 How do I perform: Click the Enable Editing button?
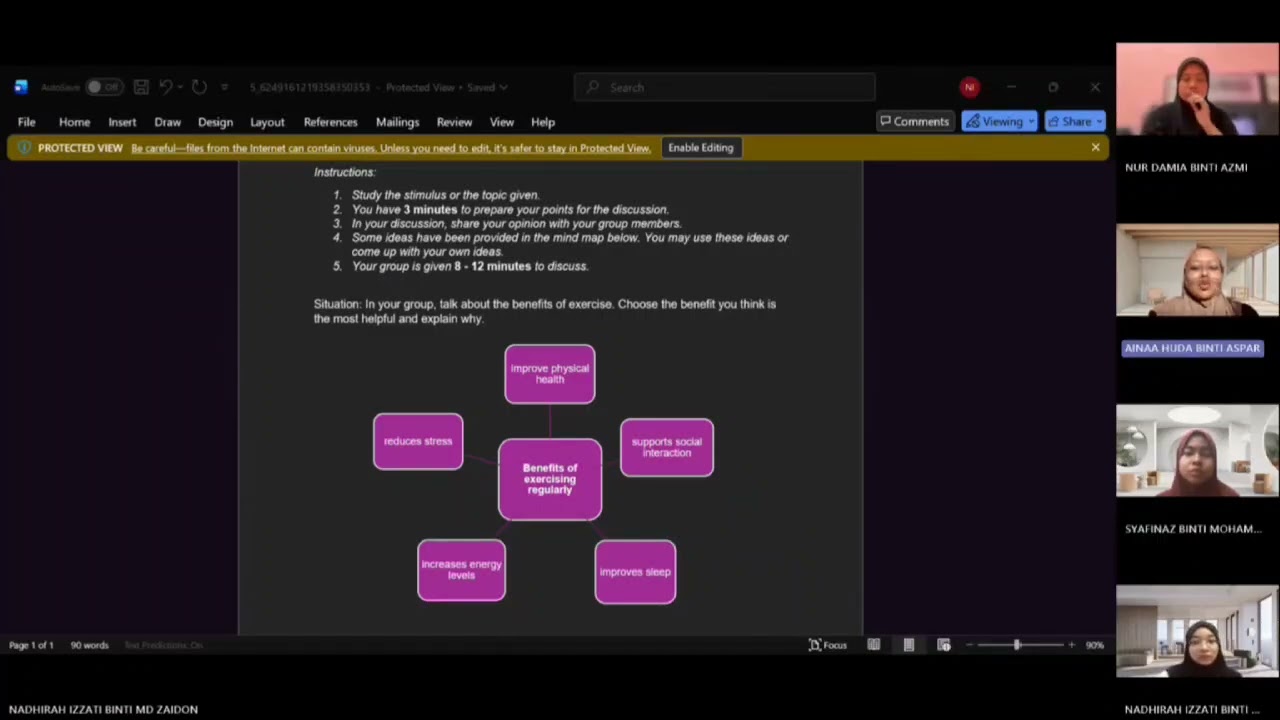click(x=700, y=148)
